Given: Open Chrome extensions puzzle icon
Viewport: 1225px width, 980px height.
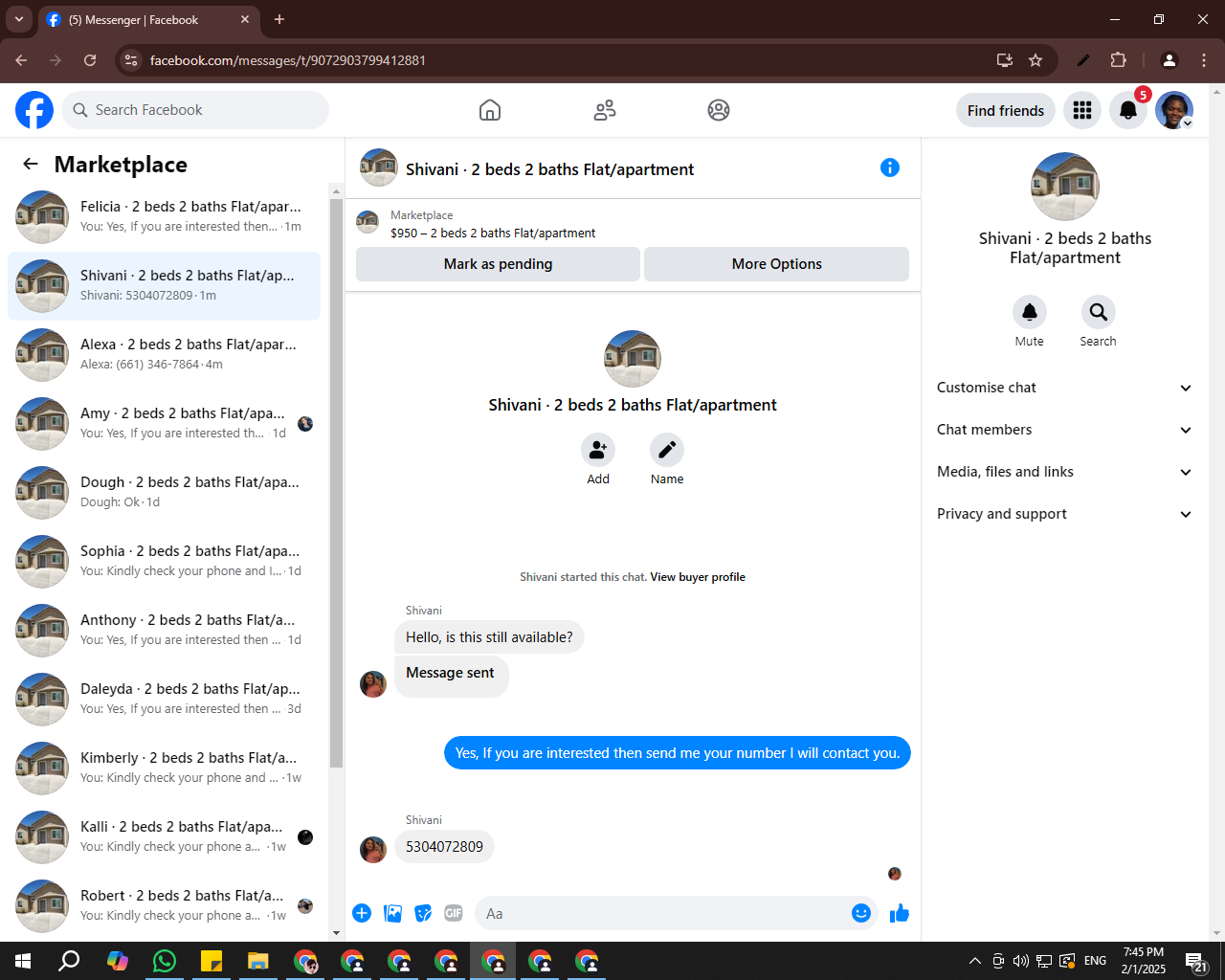Looking at the screenshot, I should [1118, 60].
